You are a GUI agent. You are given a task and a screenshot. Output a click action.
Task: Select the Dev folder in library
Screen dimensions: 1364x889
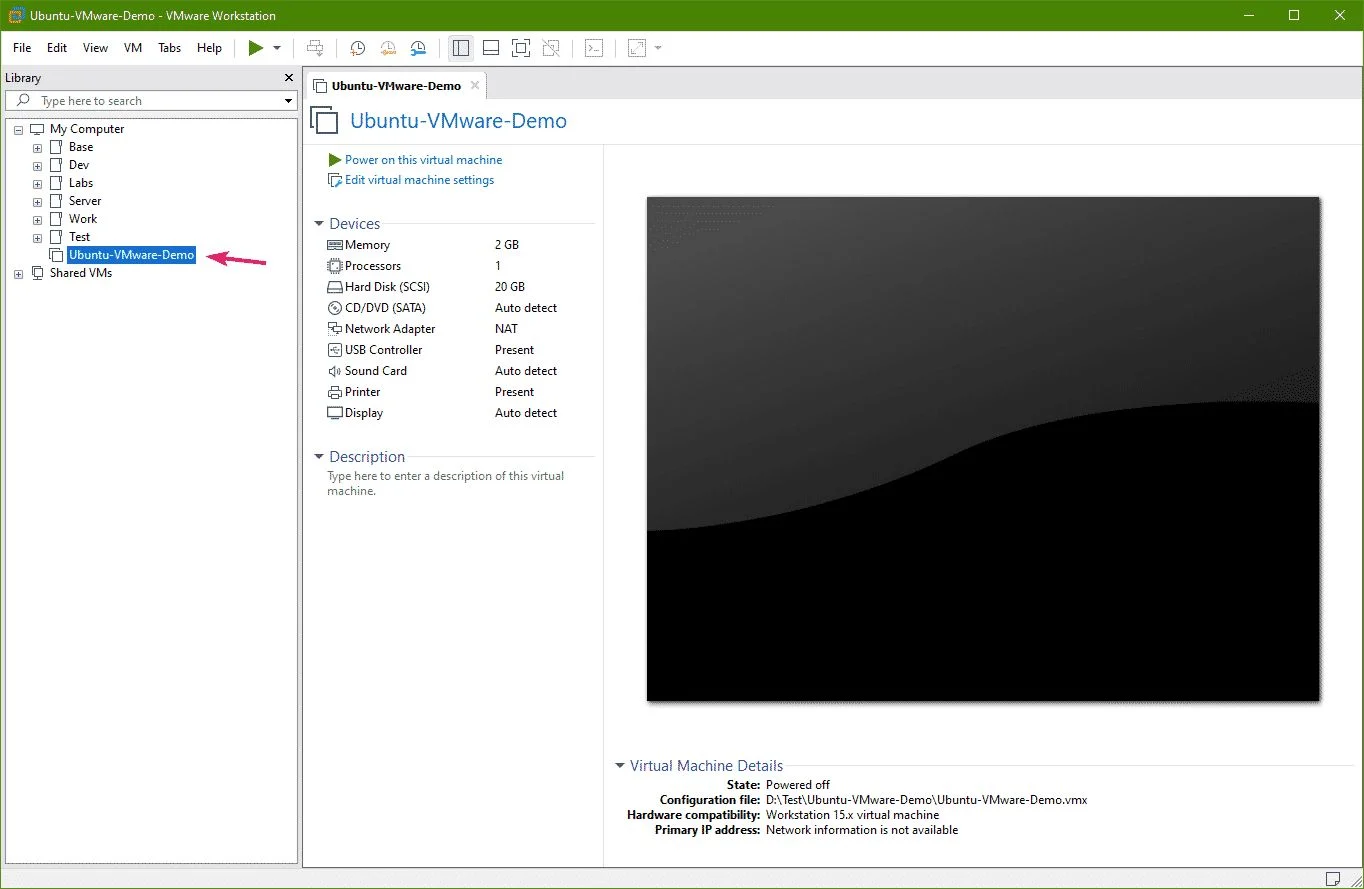(79, 165)
